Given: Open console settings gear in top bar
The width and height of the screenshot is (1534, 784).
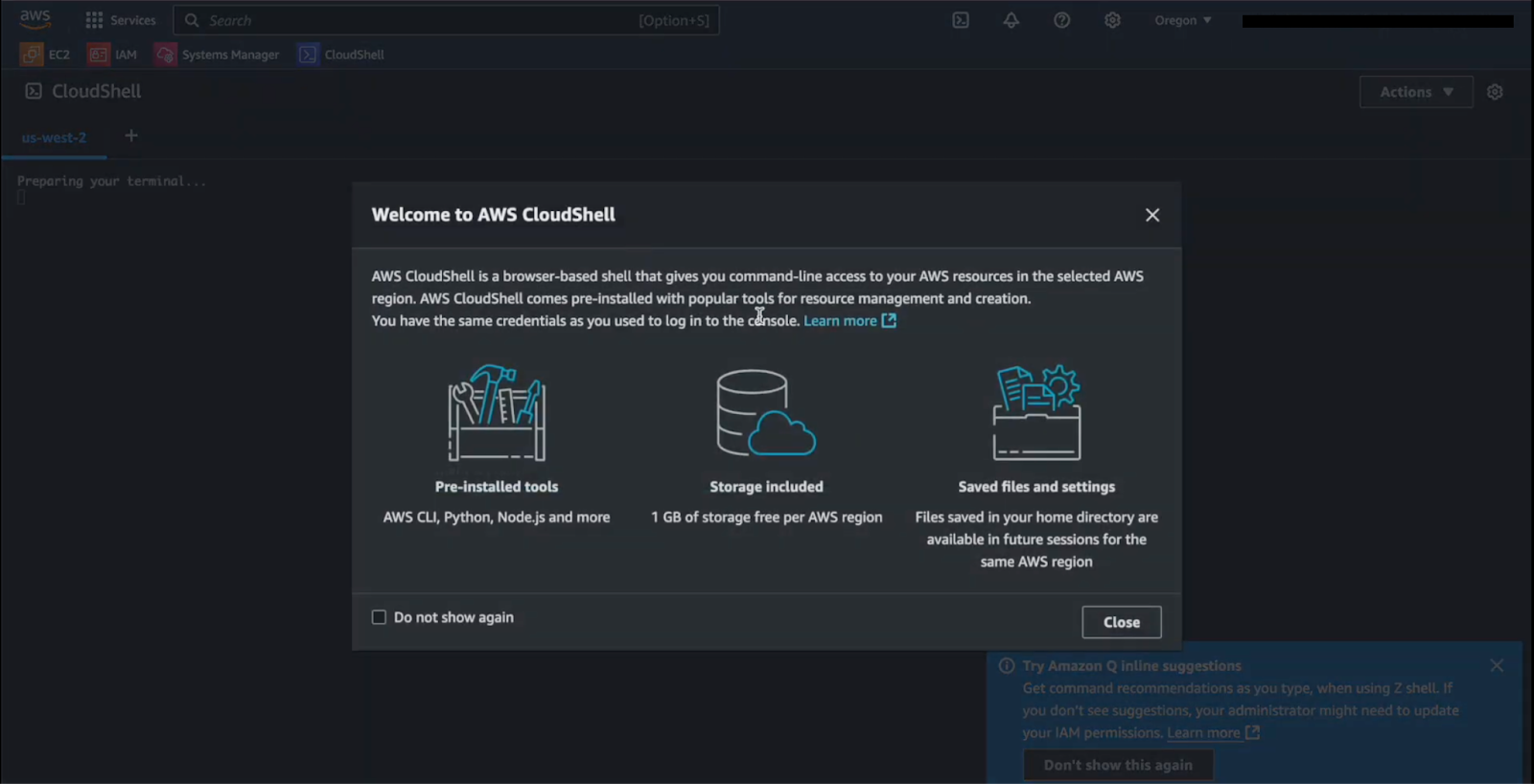Looking at the screenshot, I should (x=1112, y=20).
